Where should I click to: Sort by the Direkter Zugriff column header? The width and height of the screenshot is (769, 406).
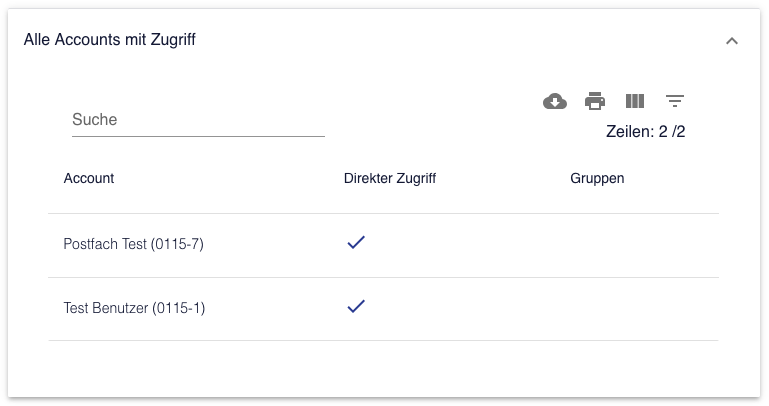[x=390, y=178]
